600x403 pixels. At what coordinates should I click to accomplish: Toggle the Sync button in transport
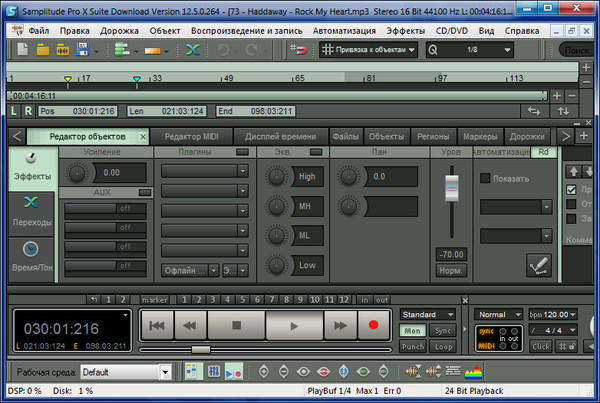tap(444, 330)
